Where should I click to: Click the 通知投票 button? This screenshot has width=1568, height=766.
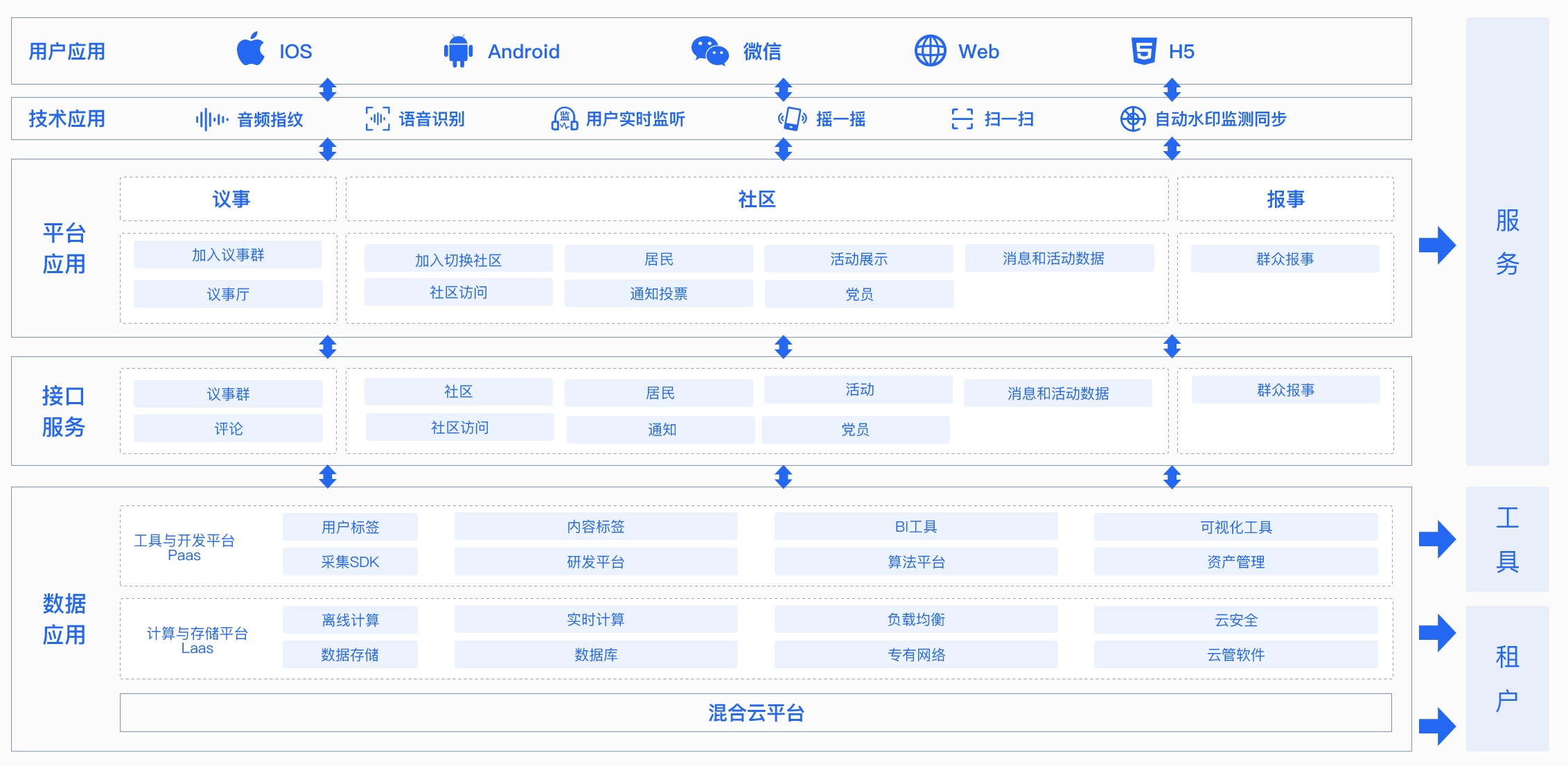click(x=658, y=294)
